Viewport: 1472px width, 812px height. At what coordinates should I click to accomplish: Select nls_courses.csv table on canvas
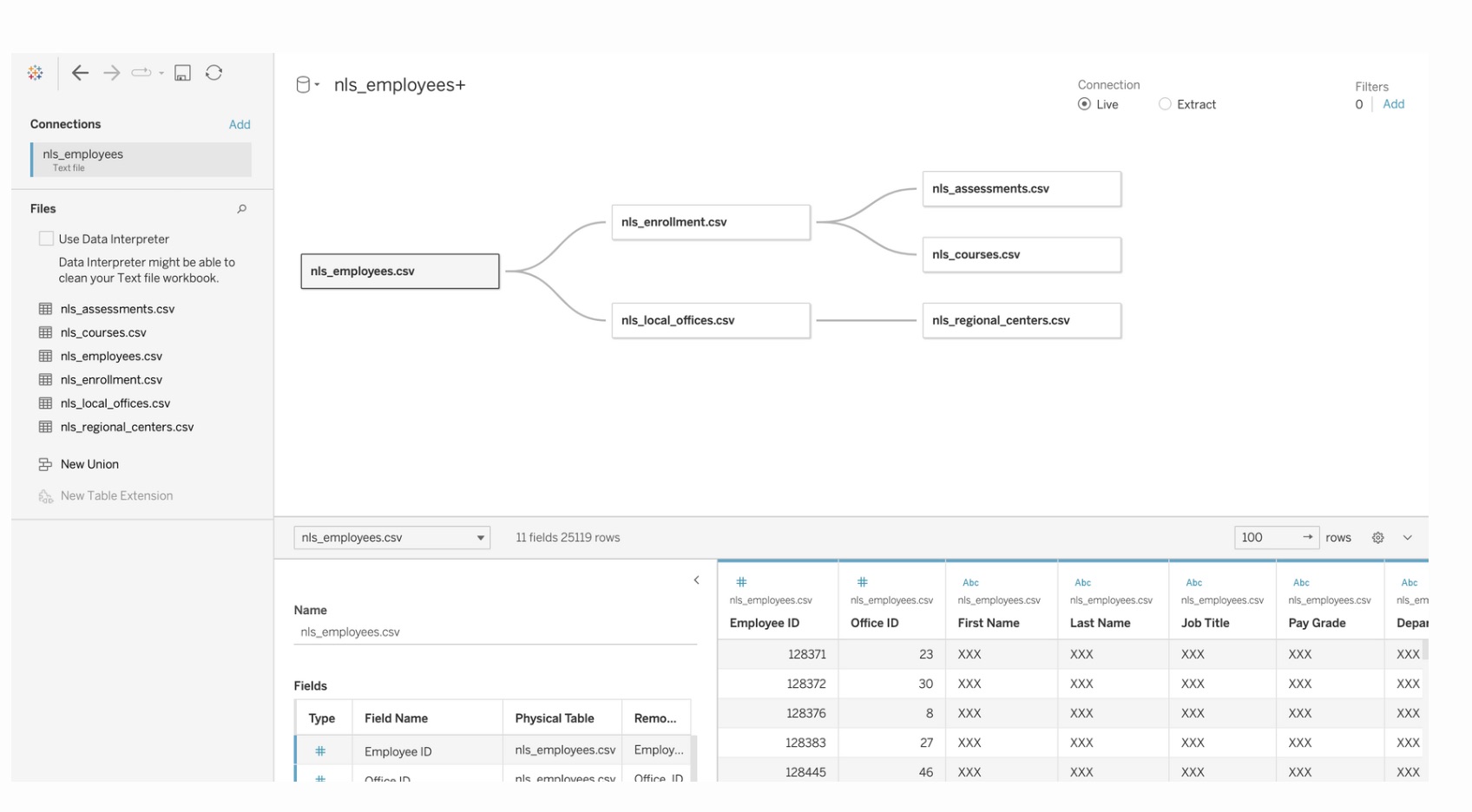click(x=1022, y=254)
